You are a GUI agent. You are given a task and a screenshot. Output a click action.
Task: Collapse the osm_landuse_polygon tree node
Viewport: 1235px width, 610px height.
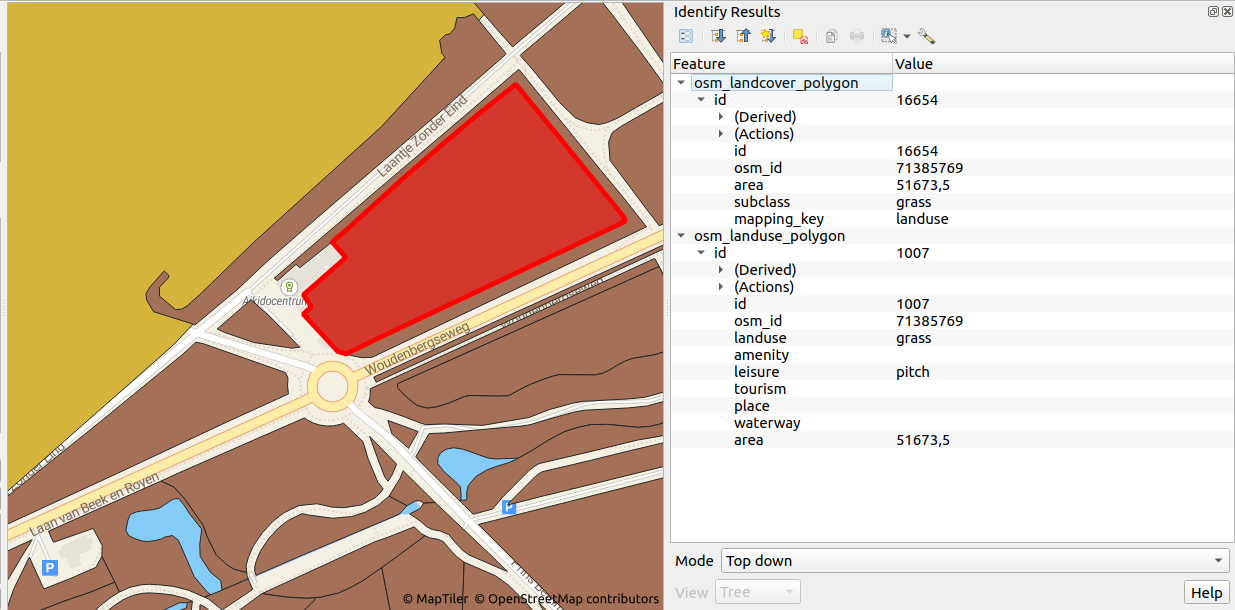[681, 235]
